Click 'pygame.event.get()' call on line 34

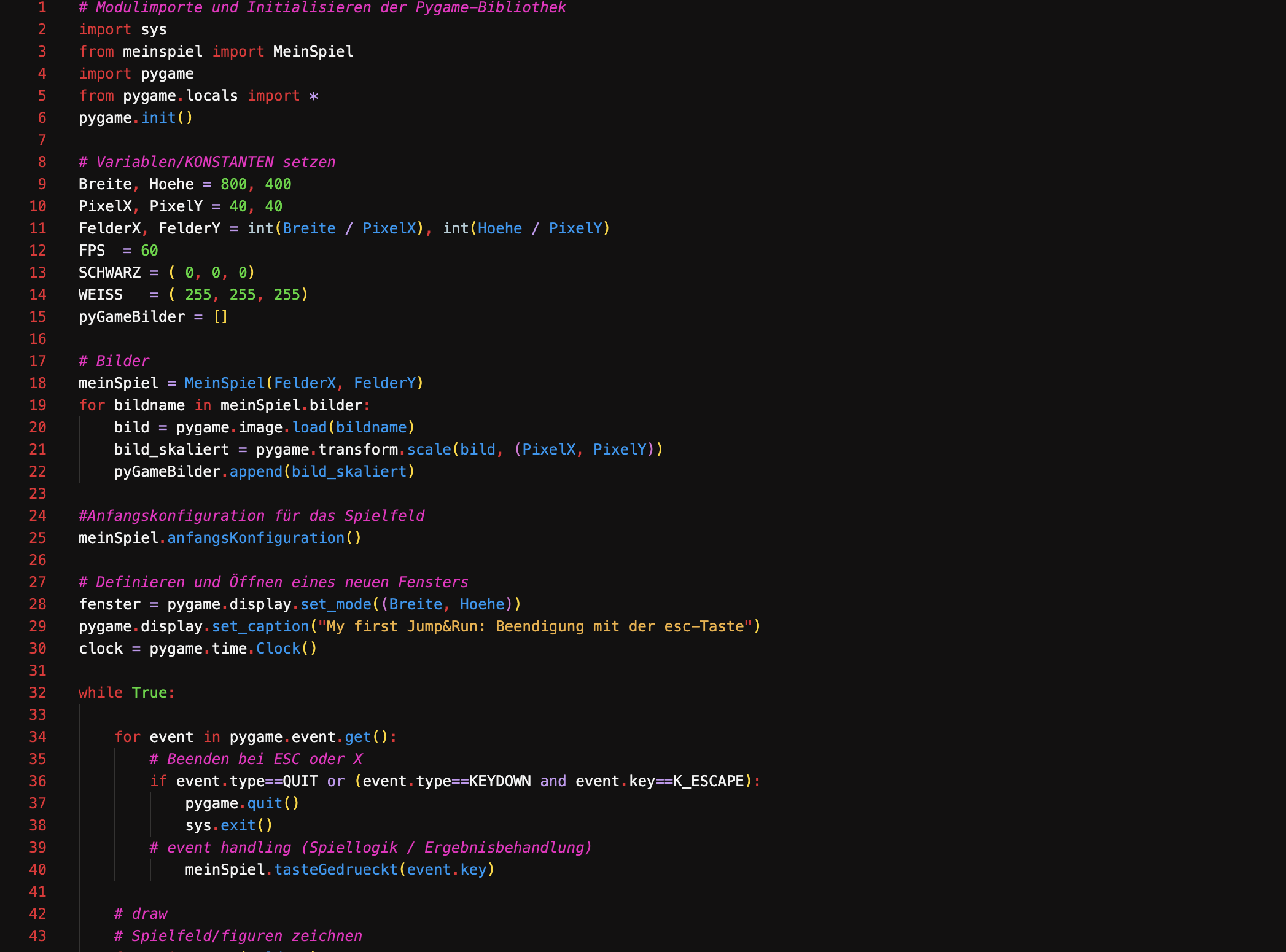[309, 737]
